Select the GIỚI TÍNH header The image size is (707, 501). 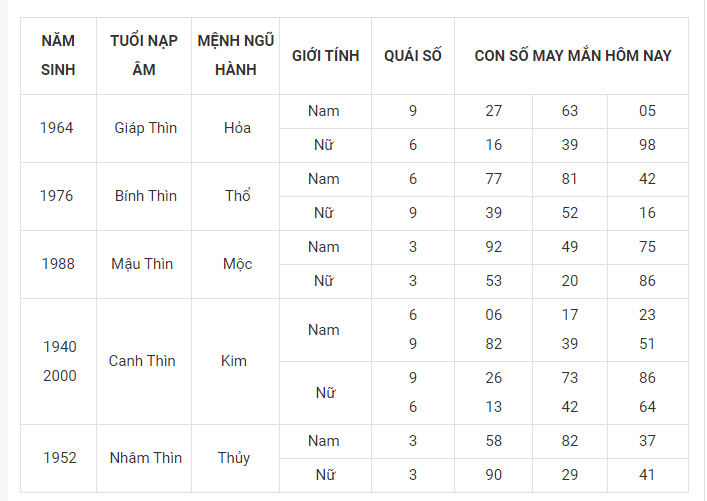click(325, 56)
